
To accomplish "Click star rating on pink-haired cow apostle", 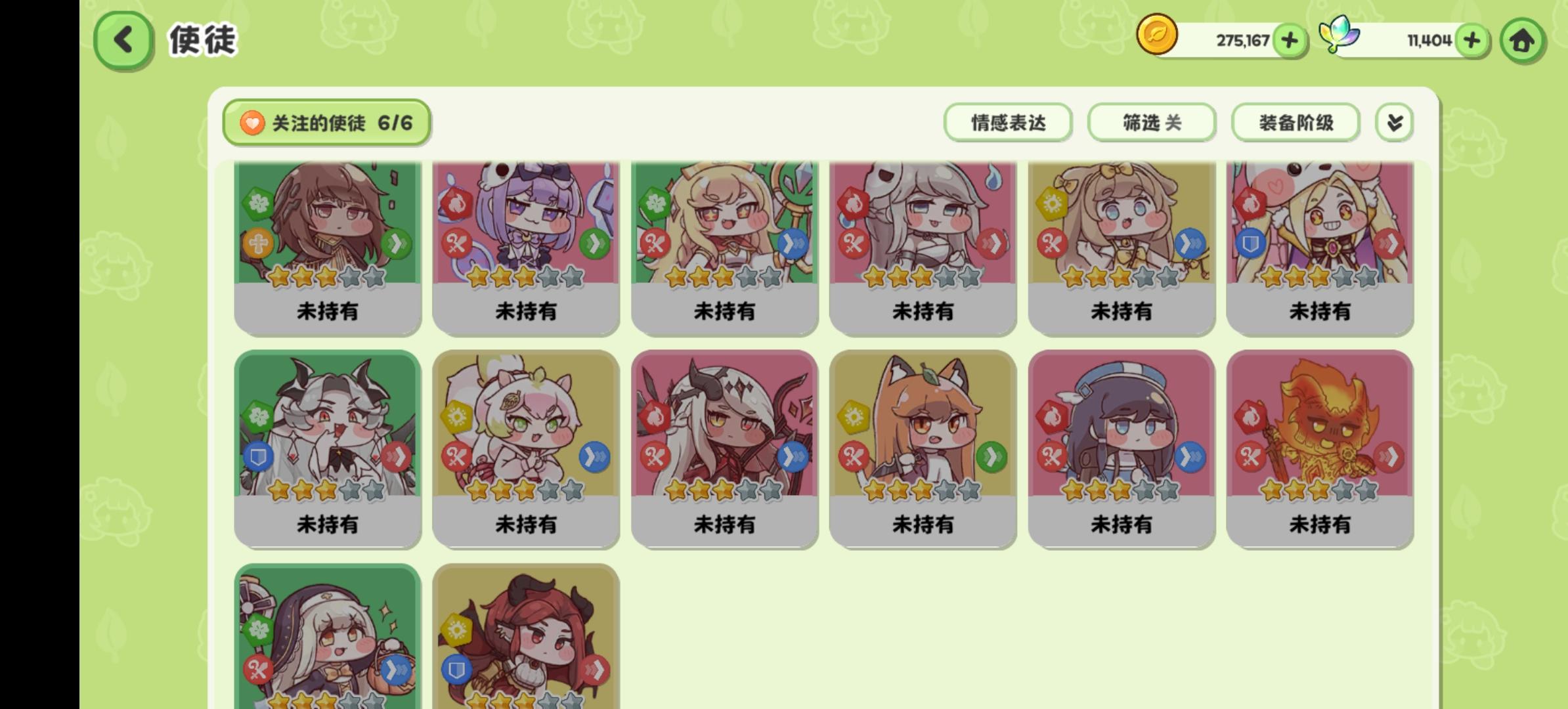I will (x=526, y=490).
